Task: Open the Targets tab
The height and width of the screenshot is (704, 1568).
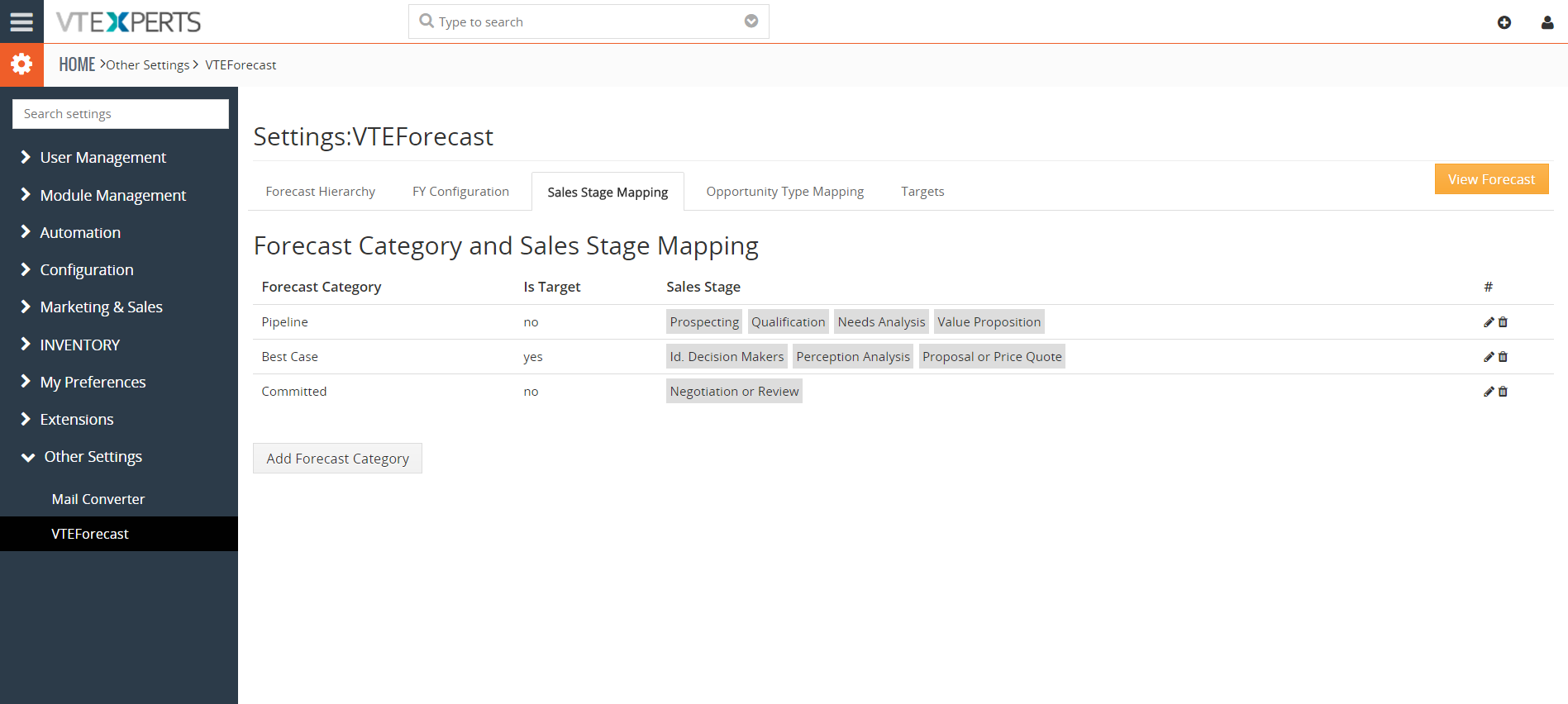Action: (x=922, y=192)
